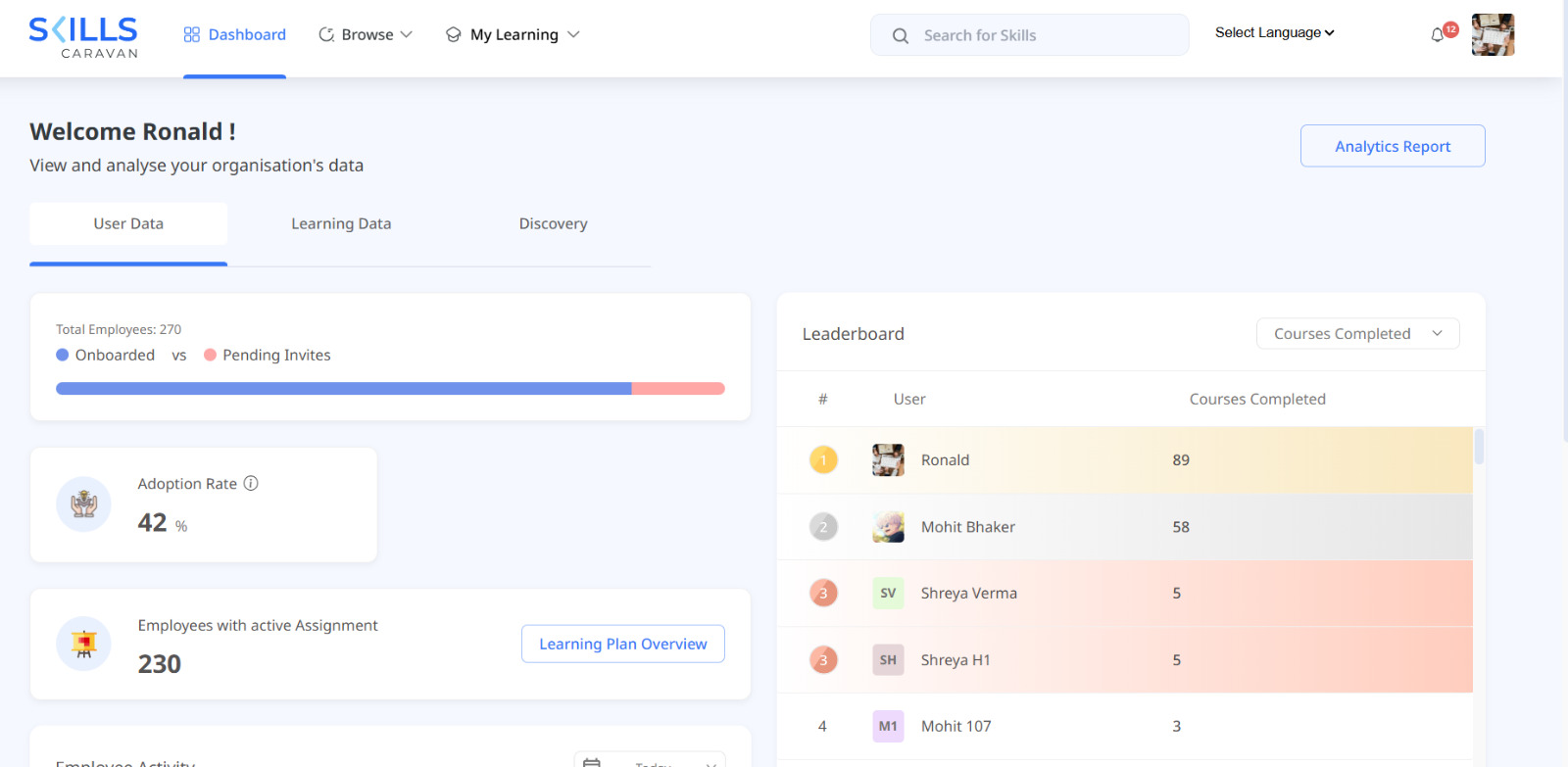
Task: Click the Mohit 107 name
Action: point(956,726)
